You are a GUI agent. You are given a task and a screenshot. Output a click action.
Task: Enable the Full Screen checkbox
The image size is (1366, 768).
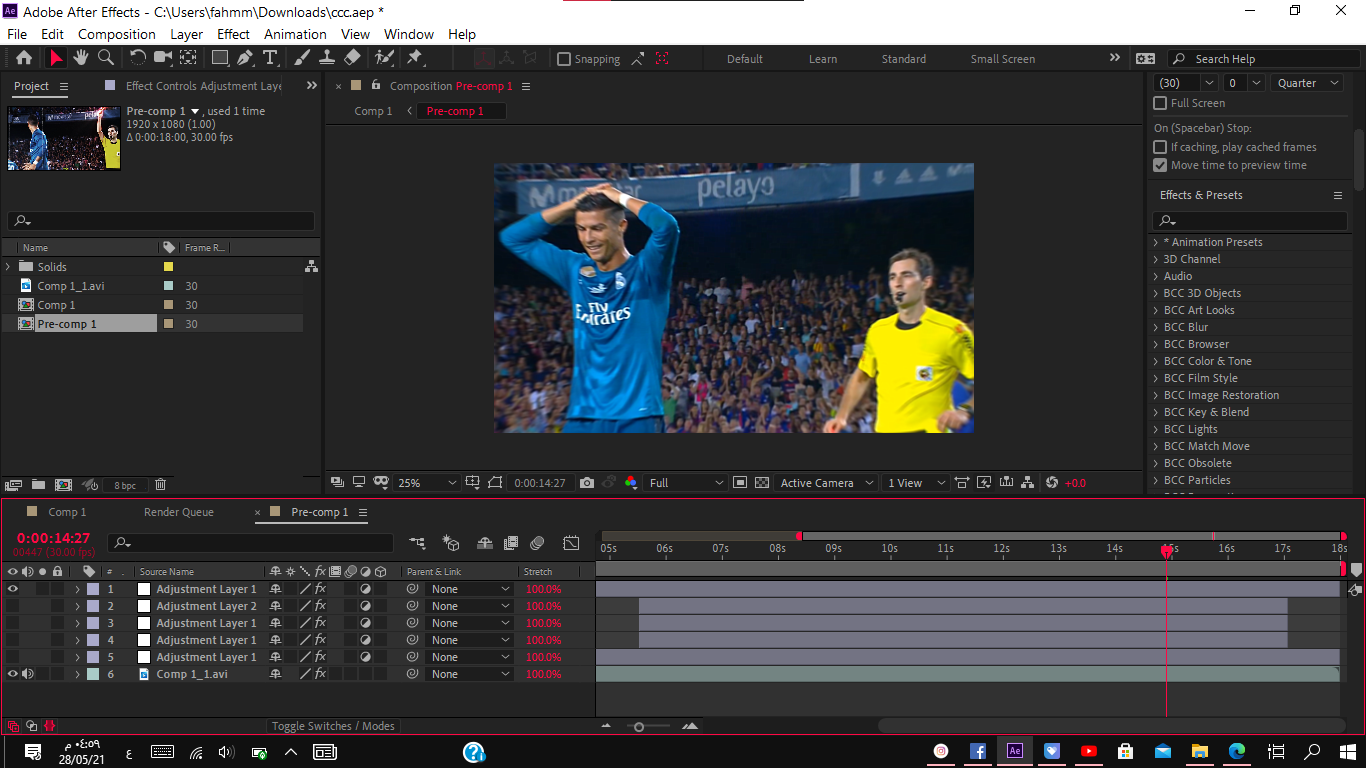[1160, 103]
